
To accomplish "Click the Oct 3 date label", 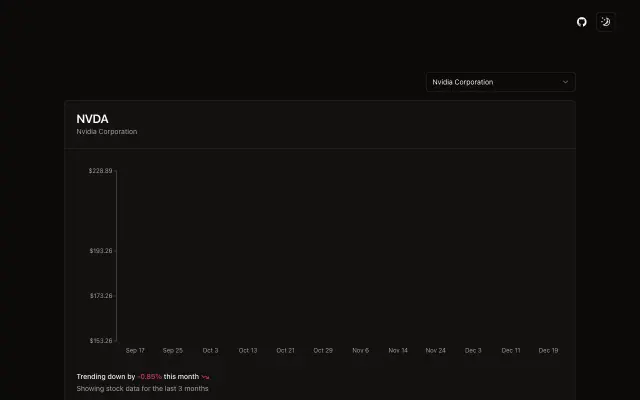I will tap(210, 350).
